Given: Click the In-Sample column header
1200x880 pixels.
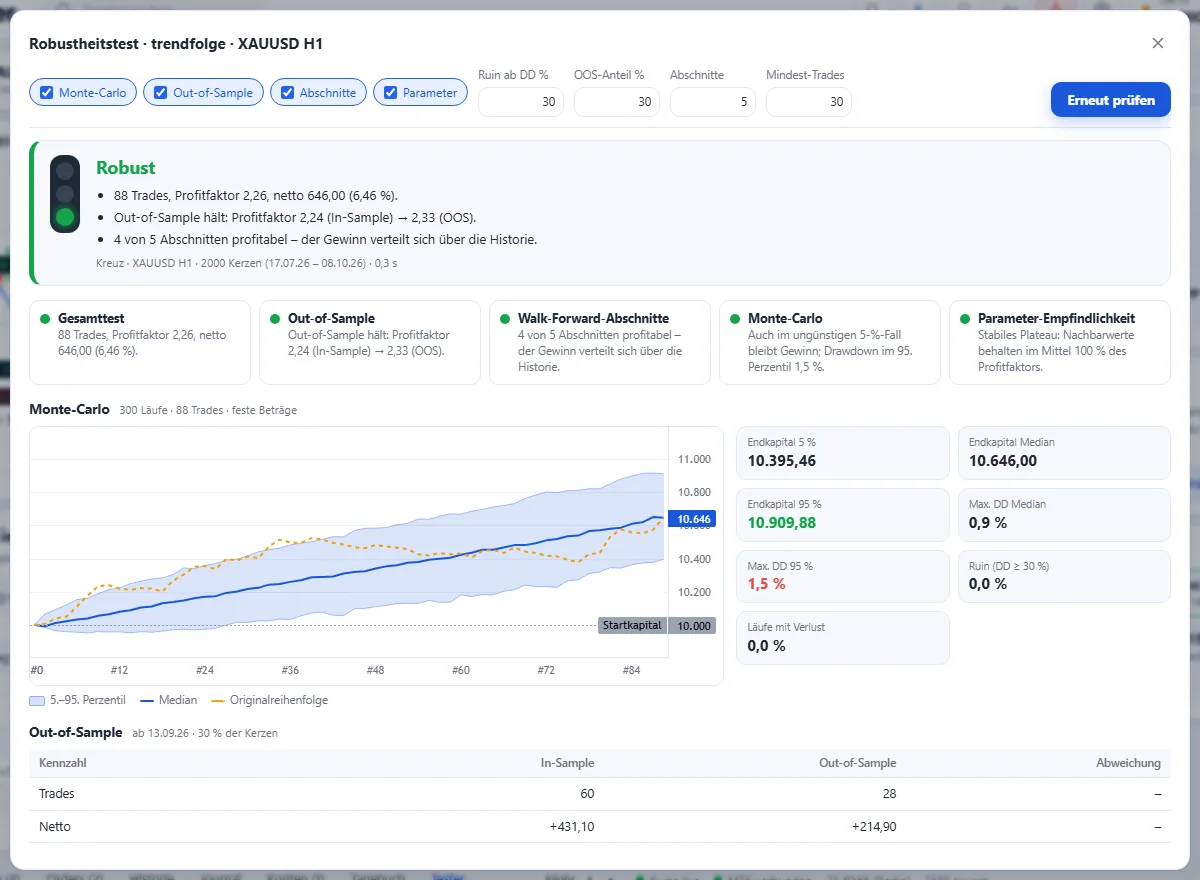Looking at the screenshot, I should (567, 763).
